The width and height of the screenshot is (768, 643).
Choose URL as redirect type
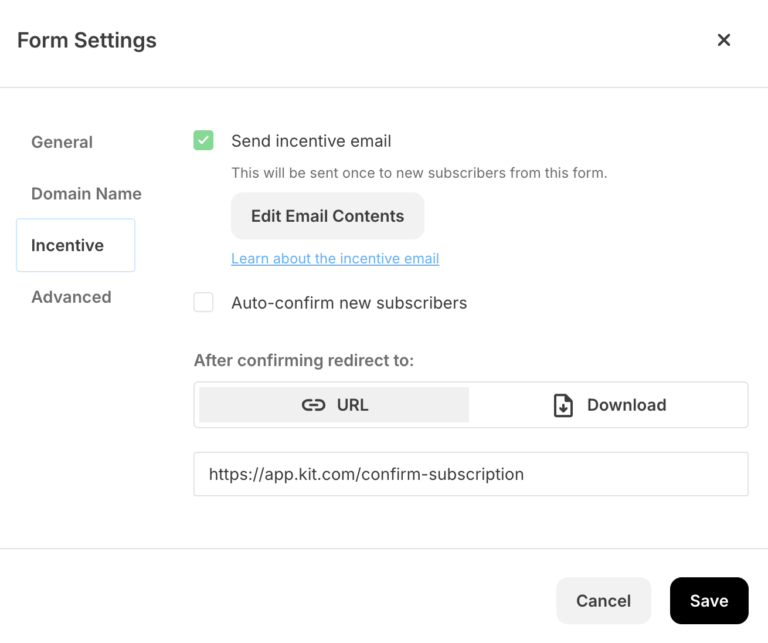click(x=334, y=405)
